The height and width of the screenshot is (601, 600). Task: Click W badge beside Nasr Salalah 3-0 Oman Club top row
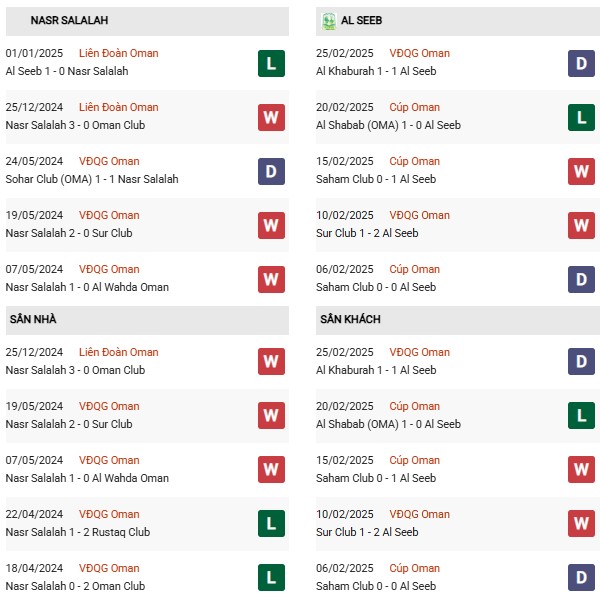(x=271, y=117)
